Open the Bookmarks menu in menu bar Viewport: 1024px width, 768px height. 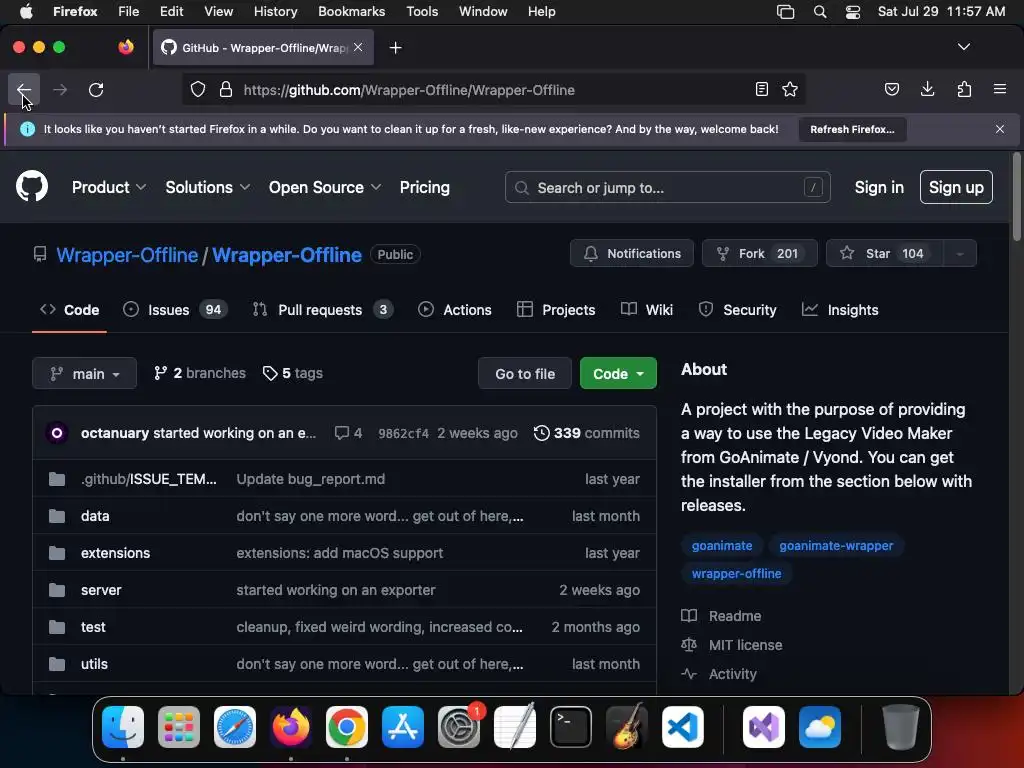tap(351, 12)
